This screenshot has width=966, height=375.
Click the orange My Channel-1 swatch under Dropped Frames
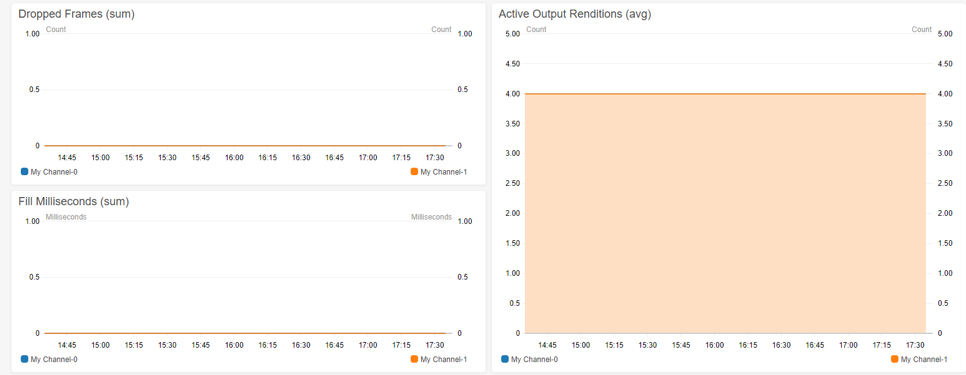[x=414, y=172]
